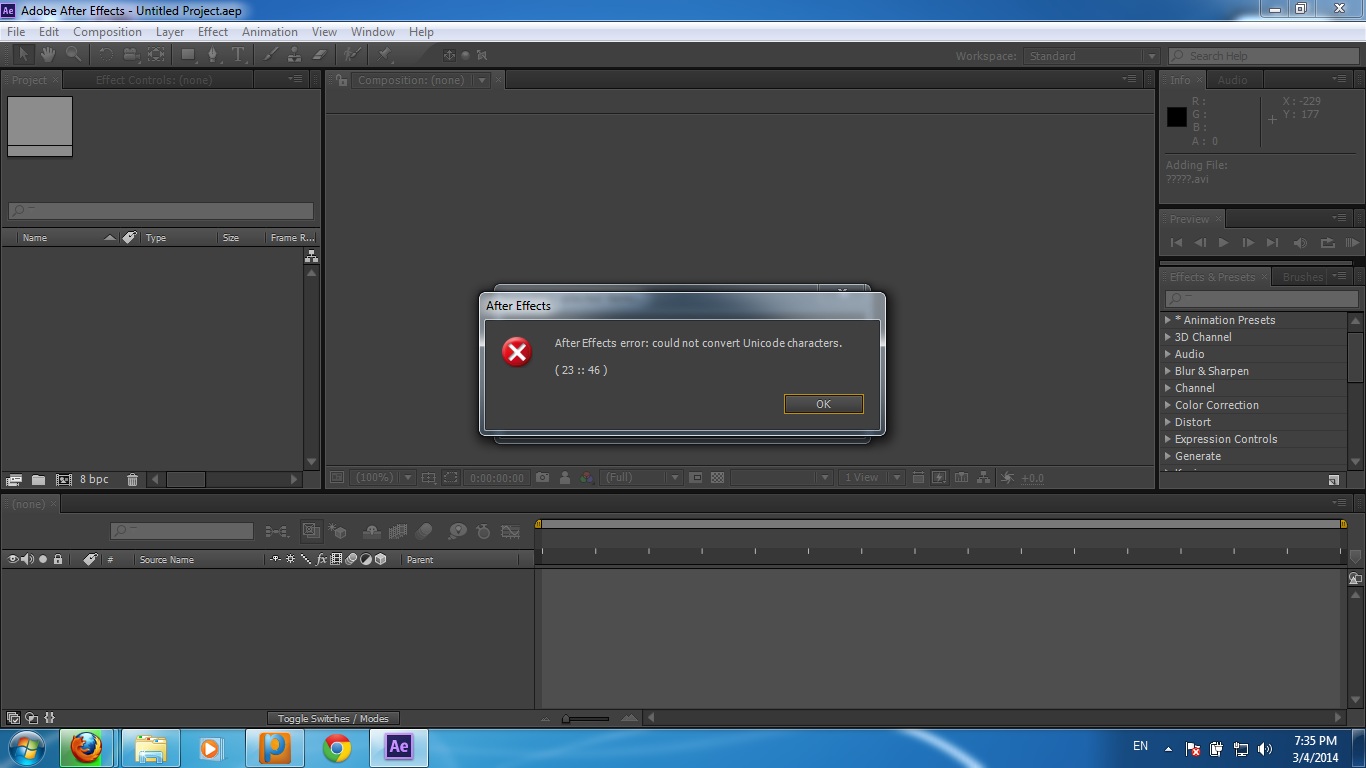
Task: Open project flowchart view icon
Action: tap(311, 257)
